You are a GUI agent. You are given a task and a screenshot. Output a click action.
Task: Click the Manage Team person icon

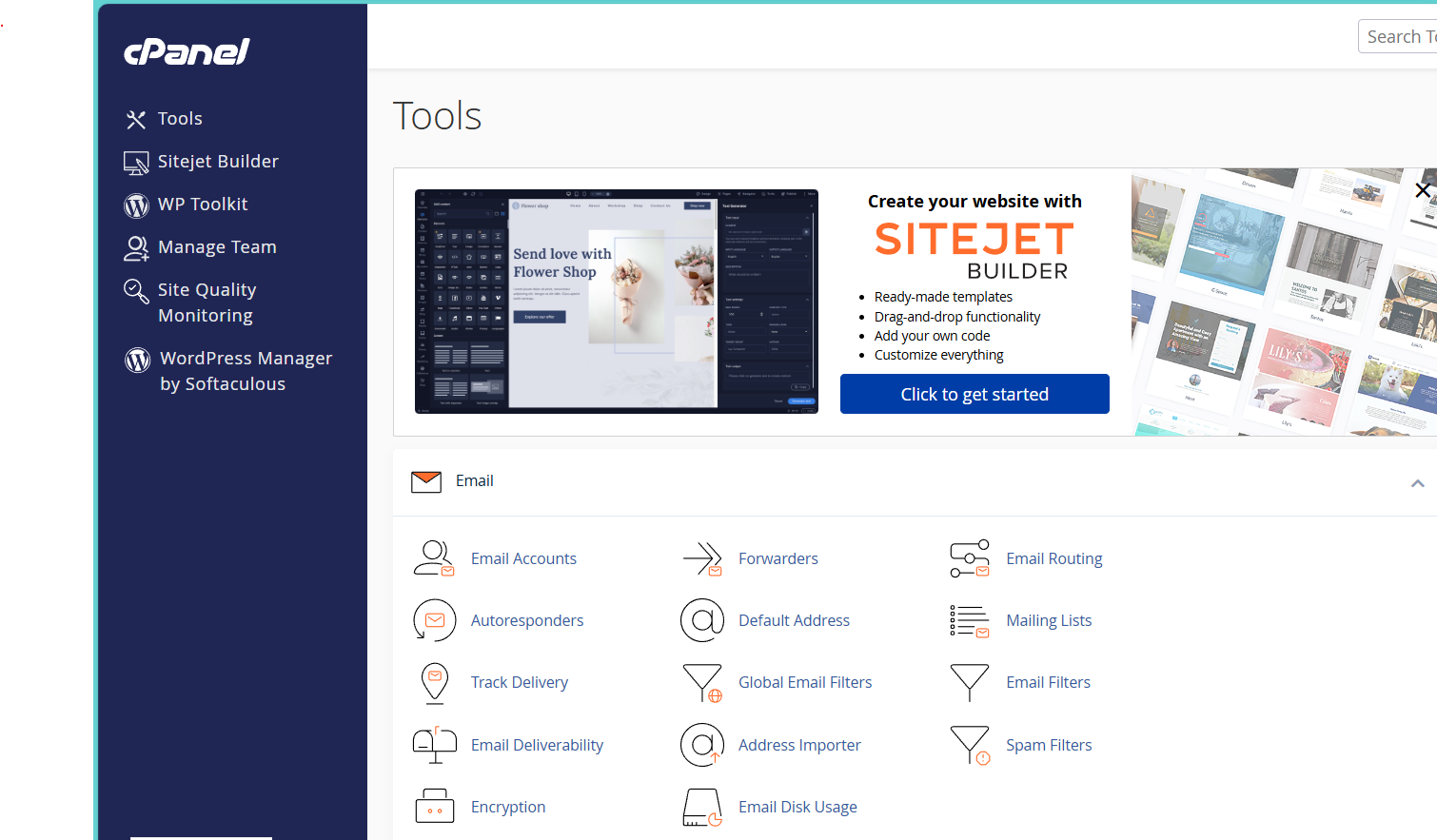136,248
